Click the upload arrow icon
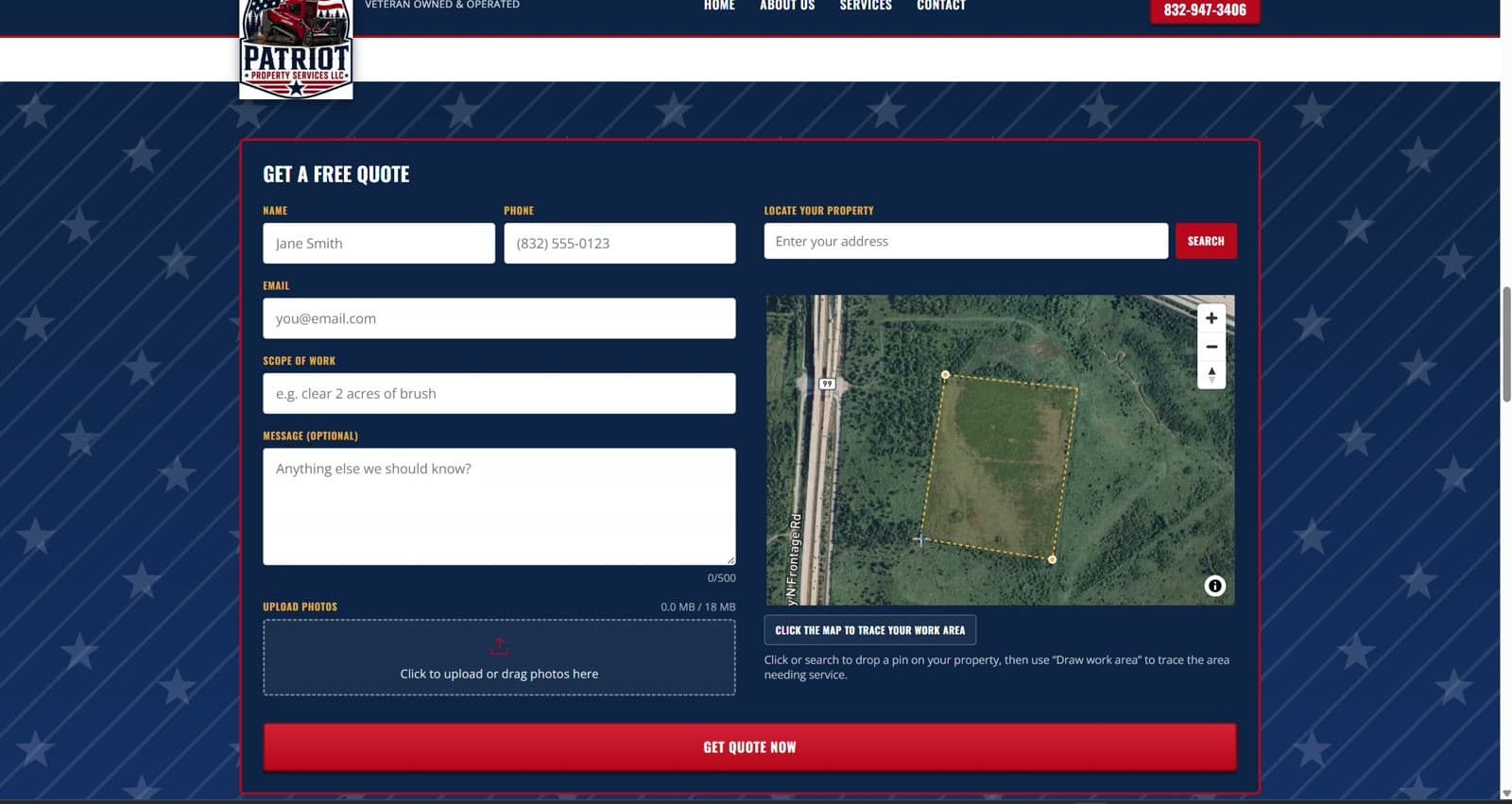This screenshot has width=1512, height=804. (499, 647)
